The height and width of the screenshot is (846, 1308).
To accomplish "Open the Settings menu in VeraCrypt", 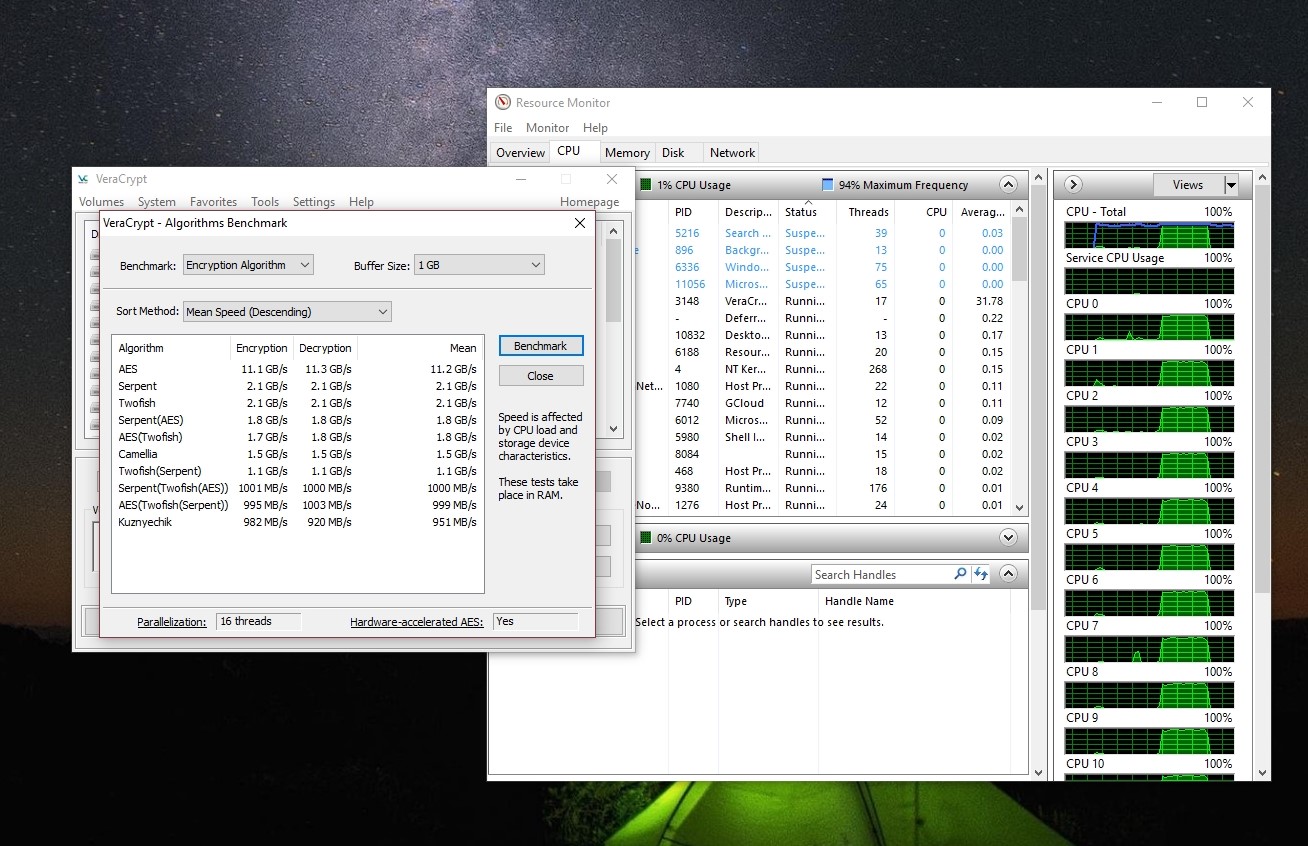I will [x=314, y=202].
